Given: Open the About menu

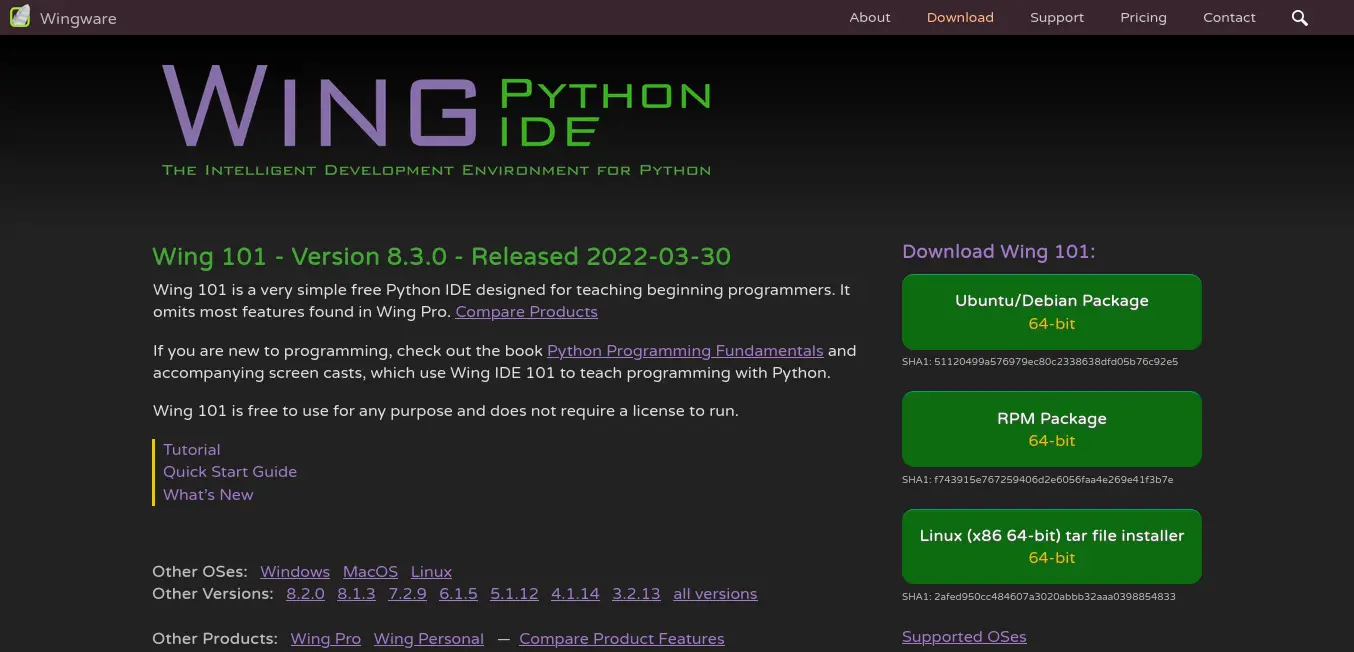Looking at the screenshot, I should [x=870, y=17].
